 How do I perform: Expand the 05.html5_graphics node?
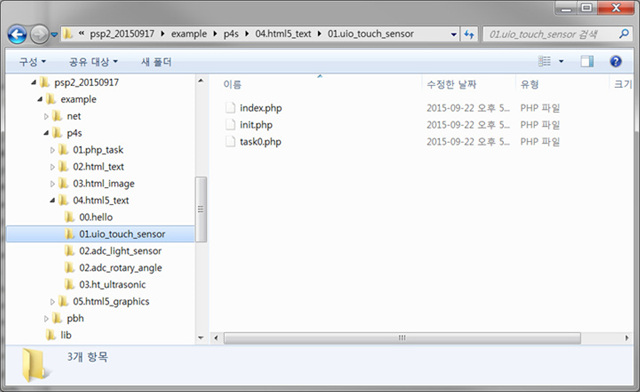[x=52, y=302]
